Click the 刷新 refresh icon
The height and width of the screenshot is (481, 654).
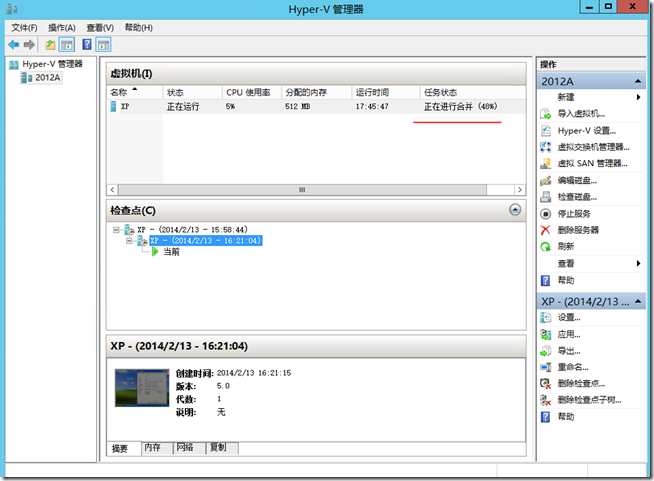click(x=546, y=247)
